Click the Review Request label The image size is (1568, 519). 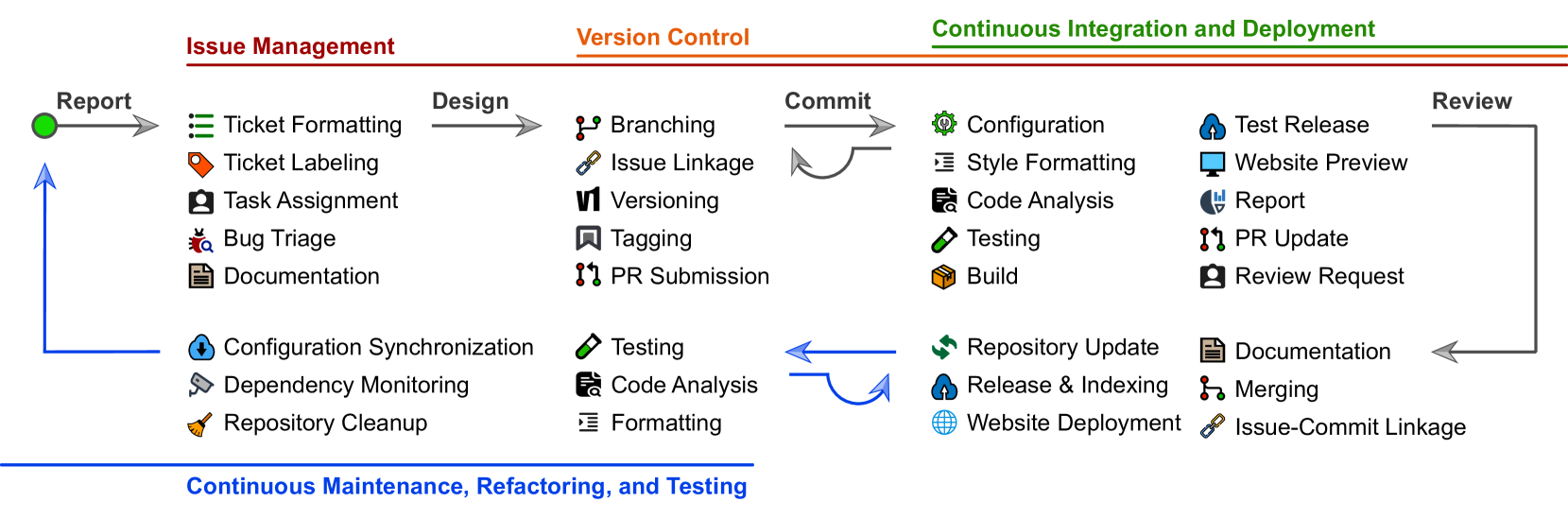[1319, 276]
